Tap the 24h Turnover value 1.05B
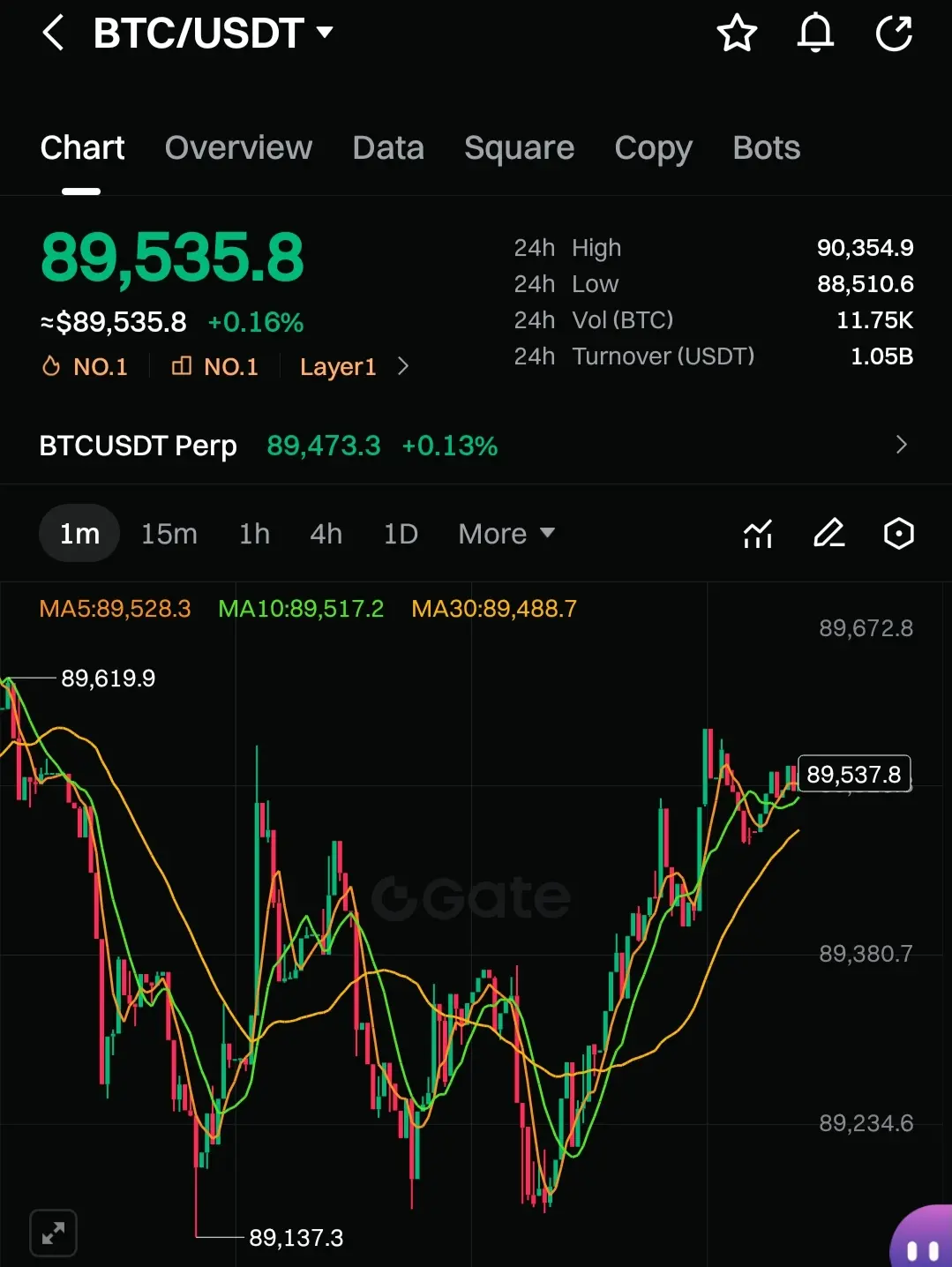This screenshot has width=952, height=1267. point(881,356)
